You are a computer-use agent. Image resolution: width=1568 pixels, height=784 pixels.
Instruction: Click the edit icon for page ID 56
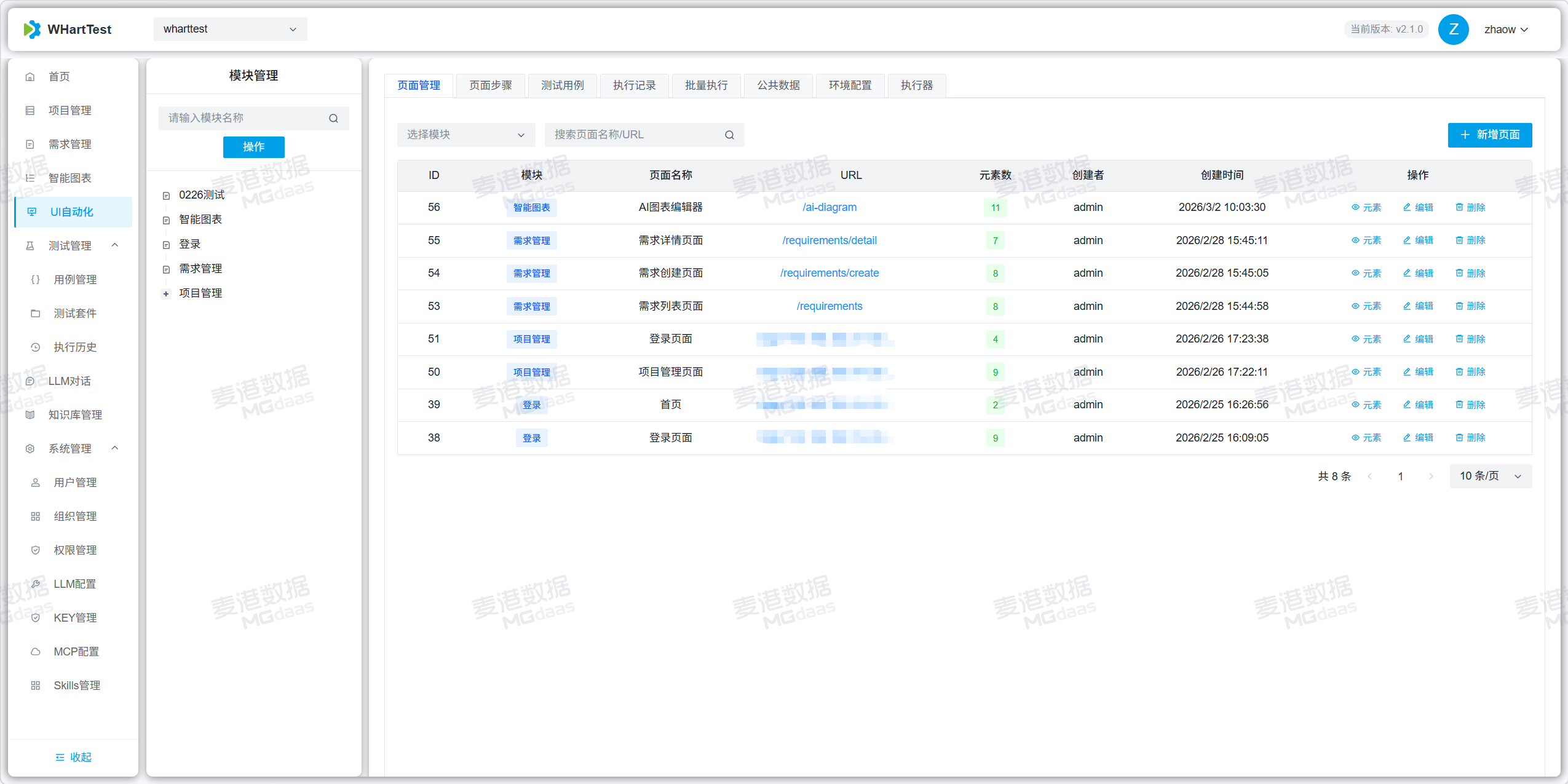(1407, 207)
